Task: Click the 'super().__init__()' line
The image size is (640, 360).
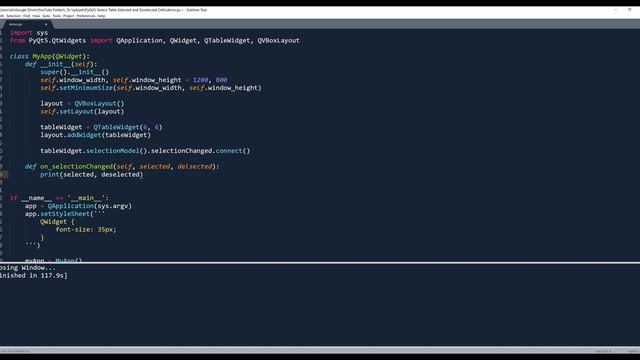Action: [75, 72]
